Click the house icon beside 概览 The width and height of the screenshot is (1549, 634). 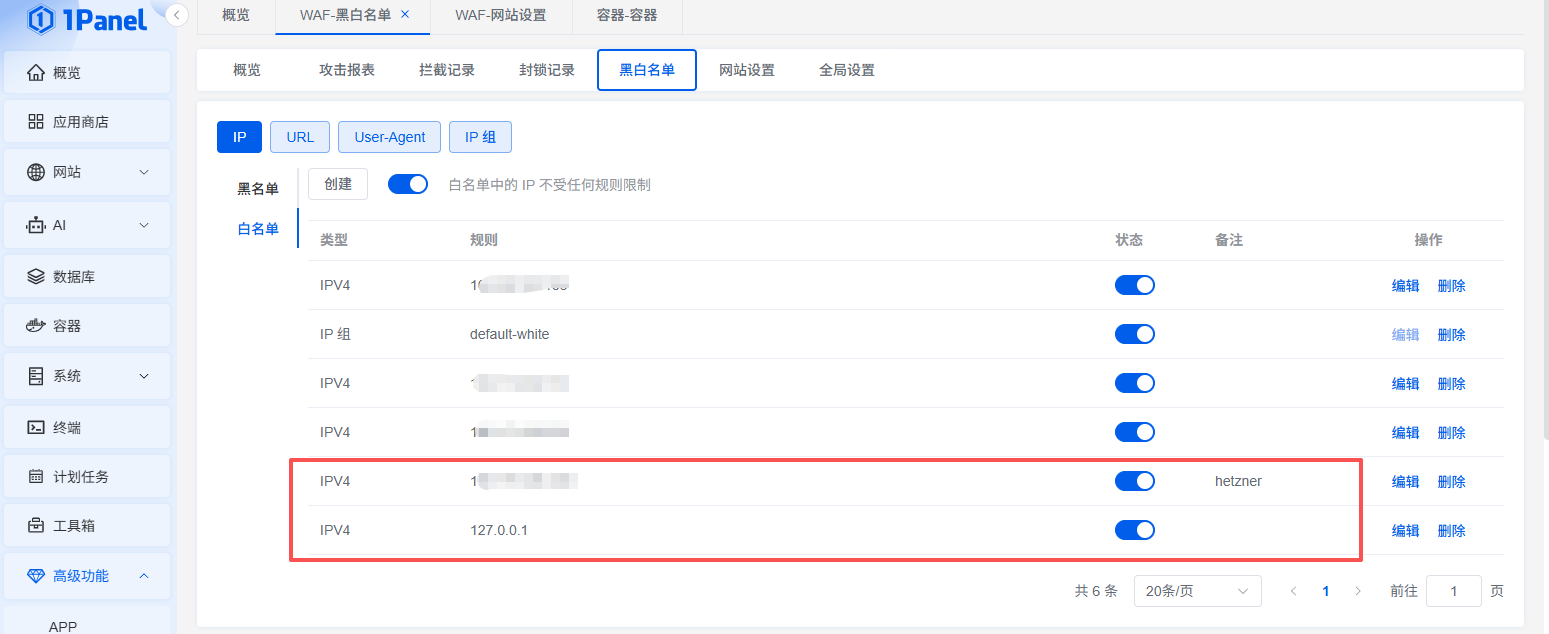[x=36, y=72]
